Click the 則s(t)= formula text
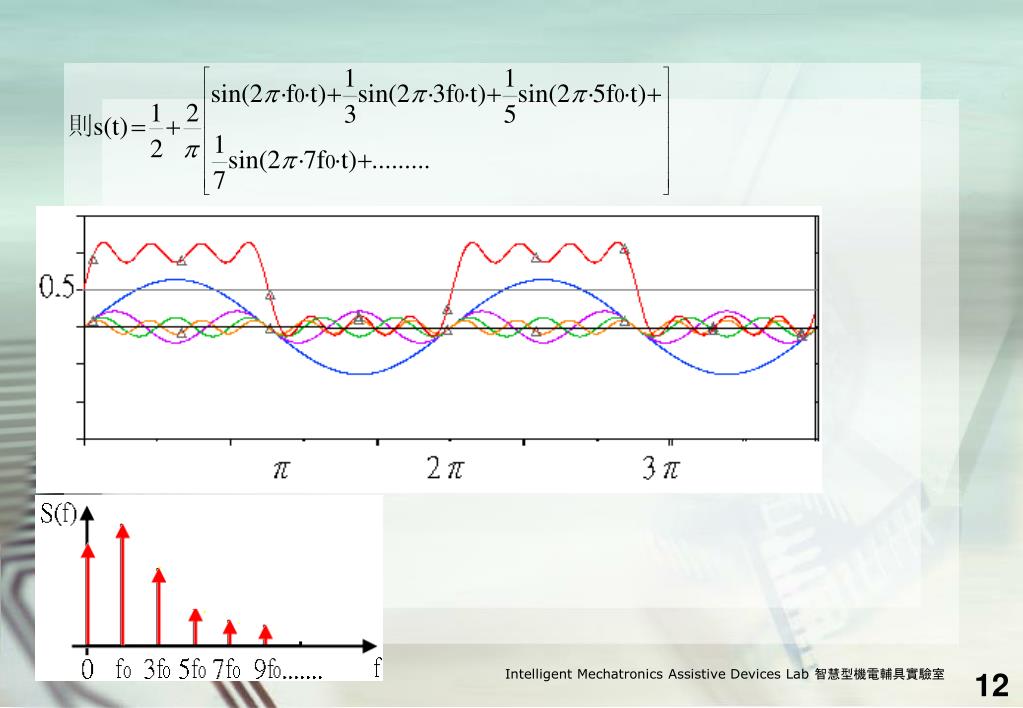The width and height of the screenshot is (1023, 708). point(107,126)
